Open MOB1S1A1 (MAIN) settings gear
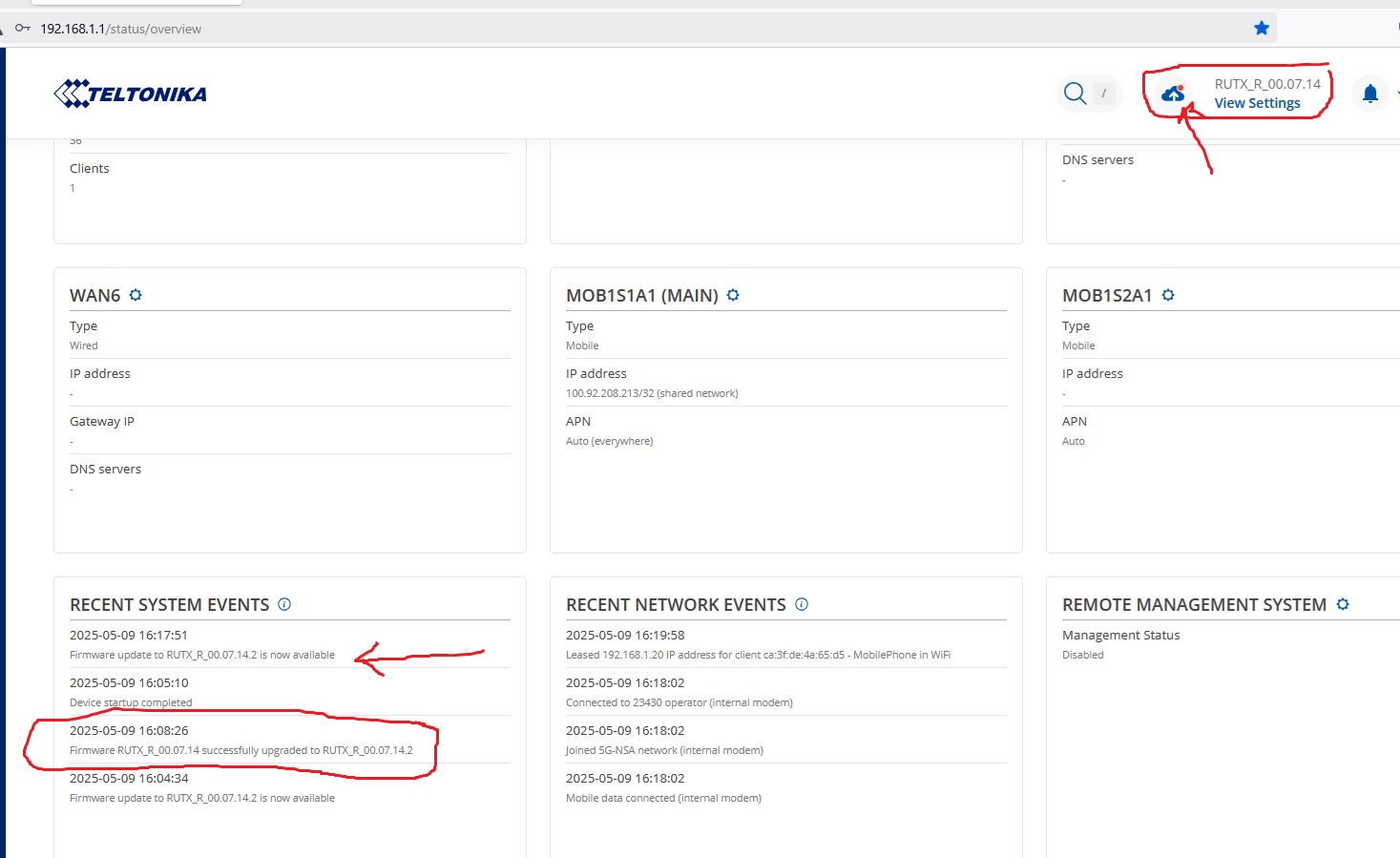The height and width of the screenshot is (858, 1400). point(733,295)
